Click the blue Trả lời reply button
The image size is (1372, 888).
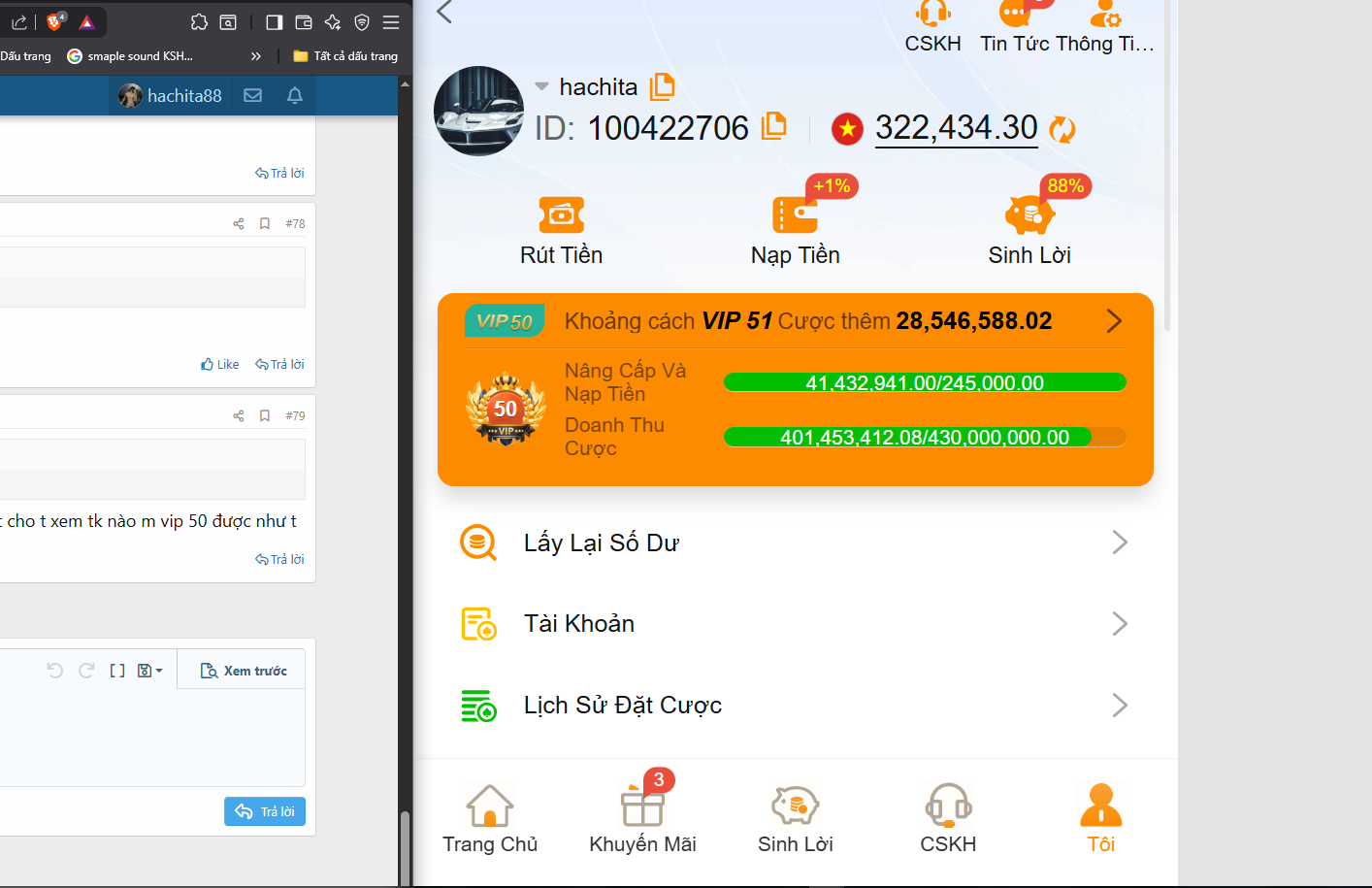265,811
